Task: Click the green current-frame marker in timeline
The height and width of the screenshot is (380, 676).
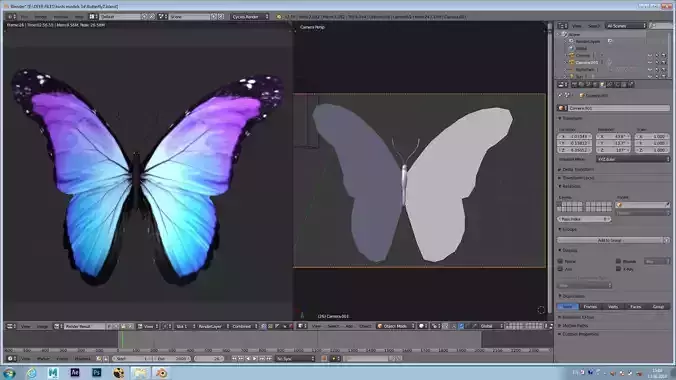Action: [122, 339]
